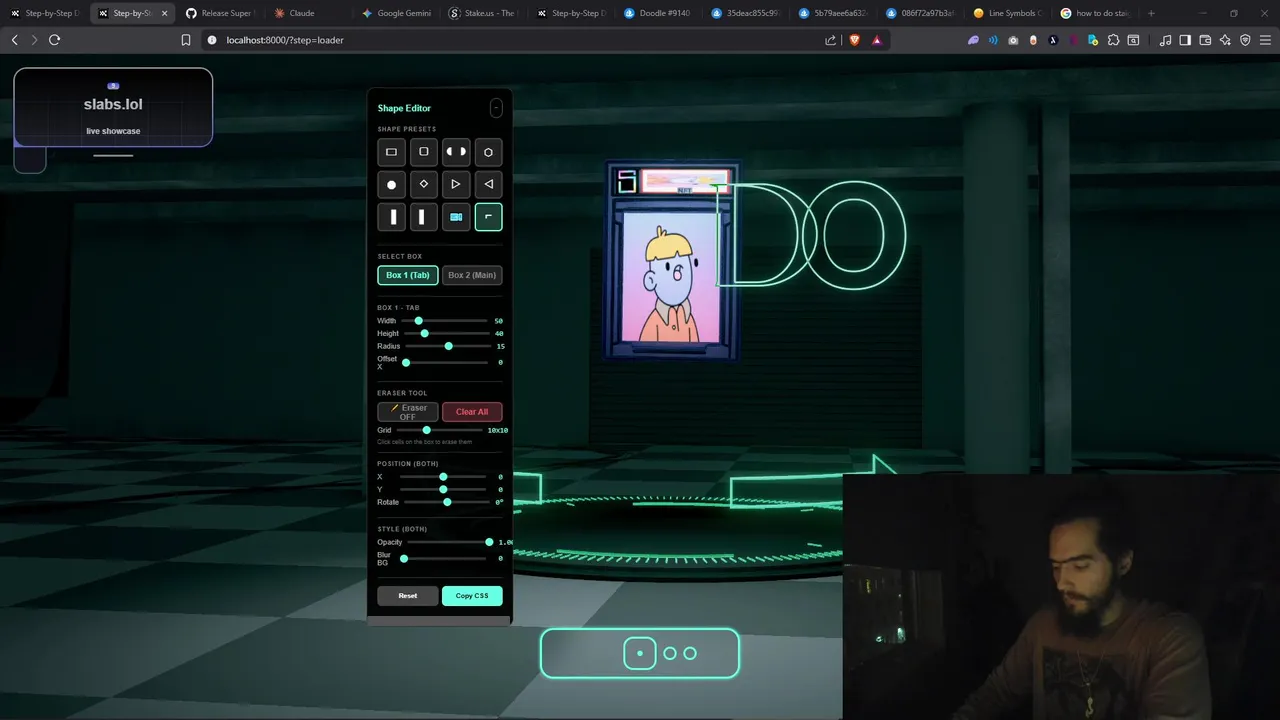The height and width of the screenshot is (720, 1280).
Task: Open the share page icon
Action: click(830, 40)
